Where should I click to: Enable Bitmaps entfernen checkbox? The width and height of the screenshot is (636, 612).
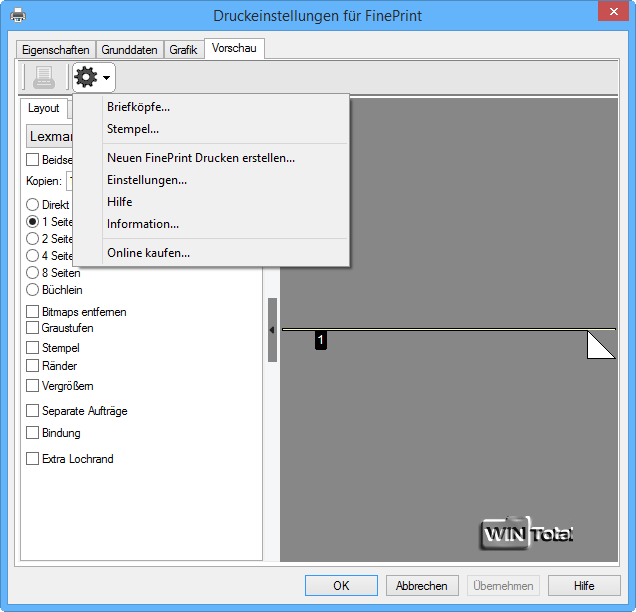[32, 312]
